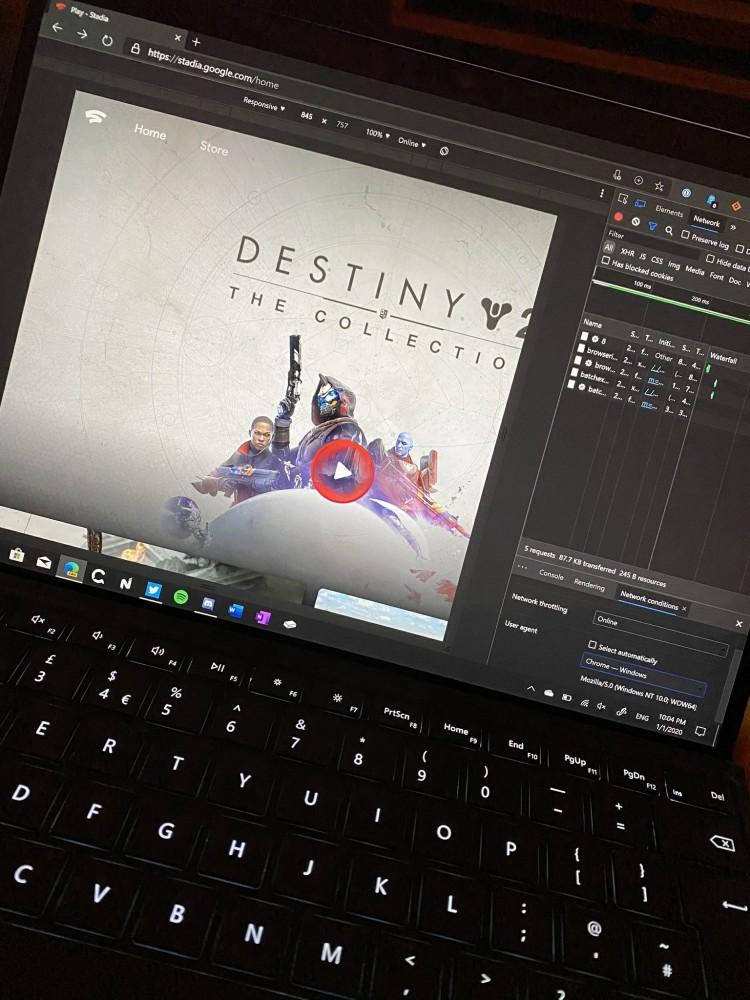
Task: Click the microphone icon in address bar
Action: click(x=617, y=174)
